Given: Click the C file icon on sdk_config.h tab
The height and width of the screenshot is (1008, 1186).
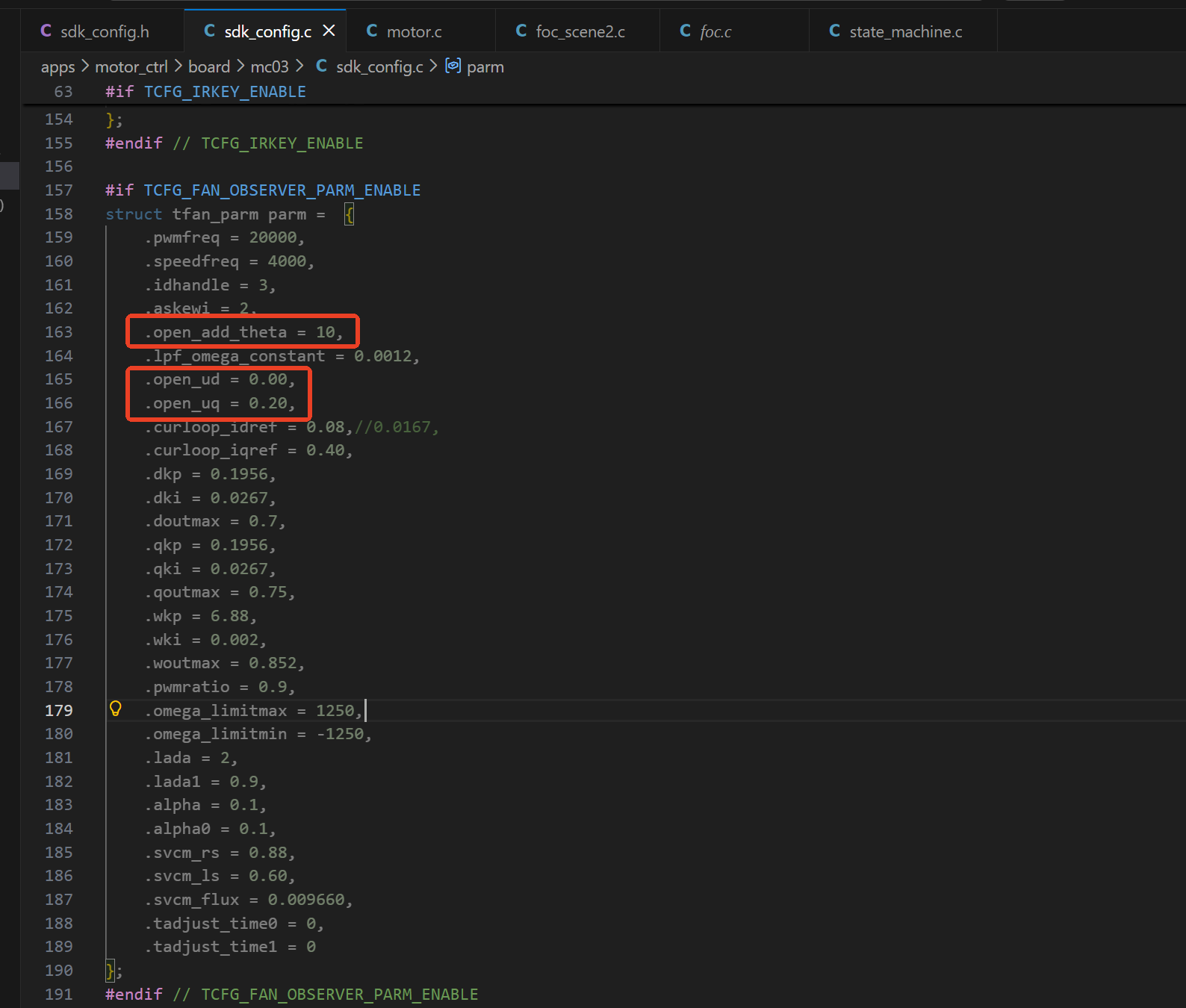Looking at the screenshot, I should pyautogui.click(x=46, y=31).
